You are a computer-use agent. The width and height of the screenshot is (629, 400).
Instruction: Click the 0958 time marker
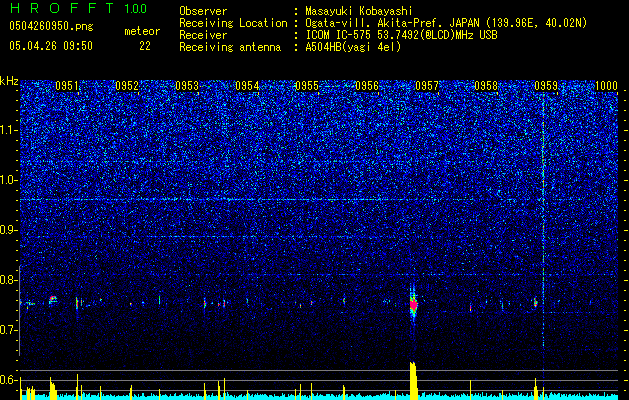[x=486, y=86]
